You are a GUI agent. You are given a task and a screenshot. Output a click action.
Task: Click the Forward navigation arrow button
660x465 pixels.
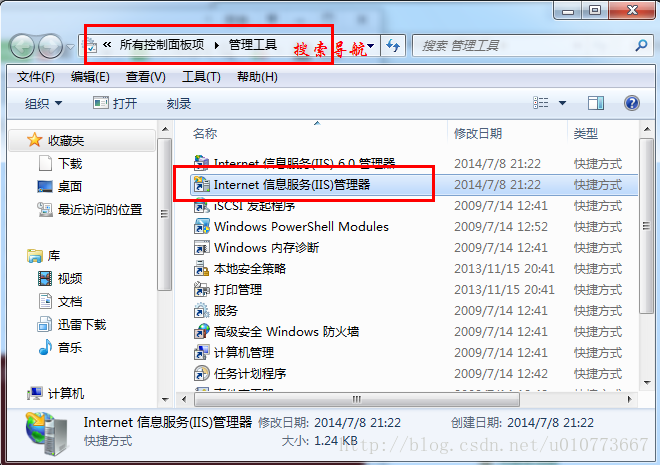point(50,46)
